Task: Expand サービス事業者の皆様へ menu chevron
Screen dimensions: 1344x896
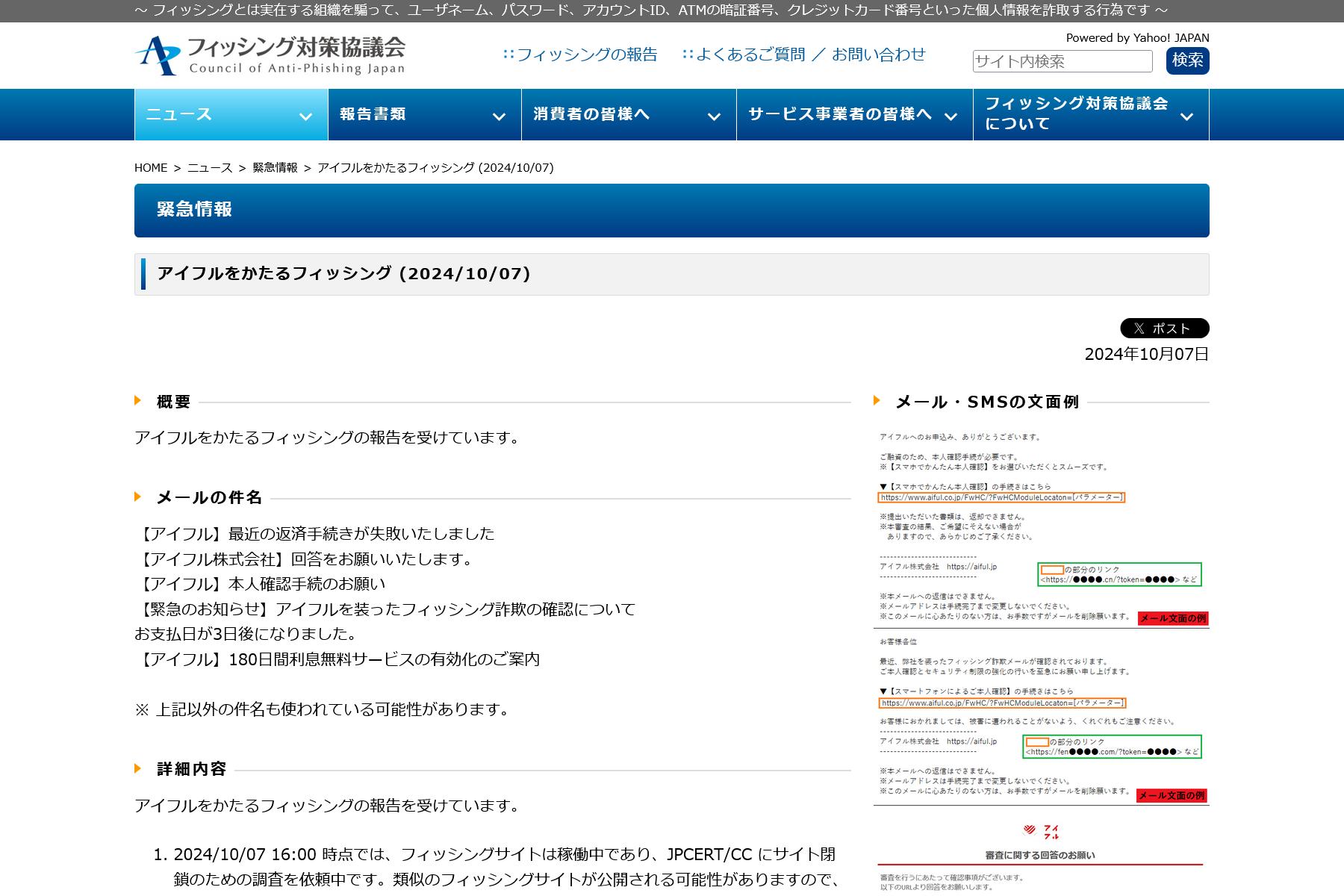Action: click(x=951, y=116)
